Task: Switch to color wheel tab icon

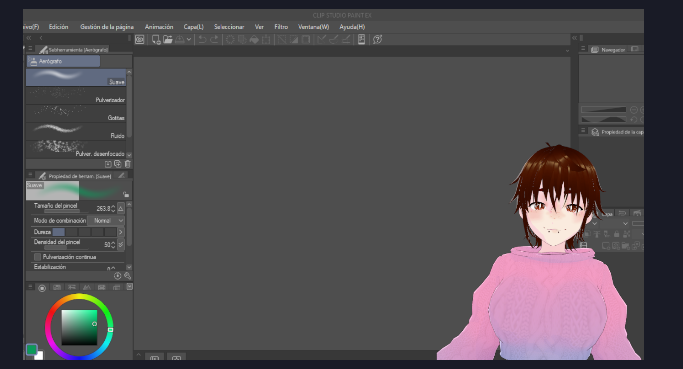Action: pos(42,288)
